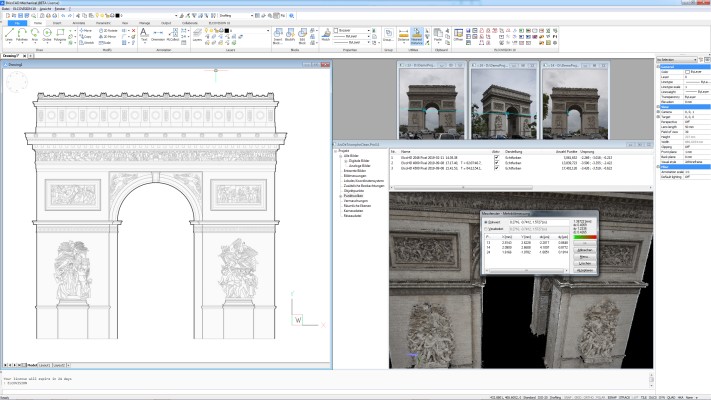Viewport: 711px width, 400px height.
Task: Click the Group icon
Action: pos(388,35)
